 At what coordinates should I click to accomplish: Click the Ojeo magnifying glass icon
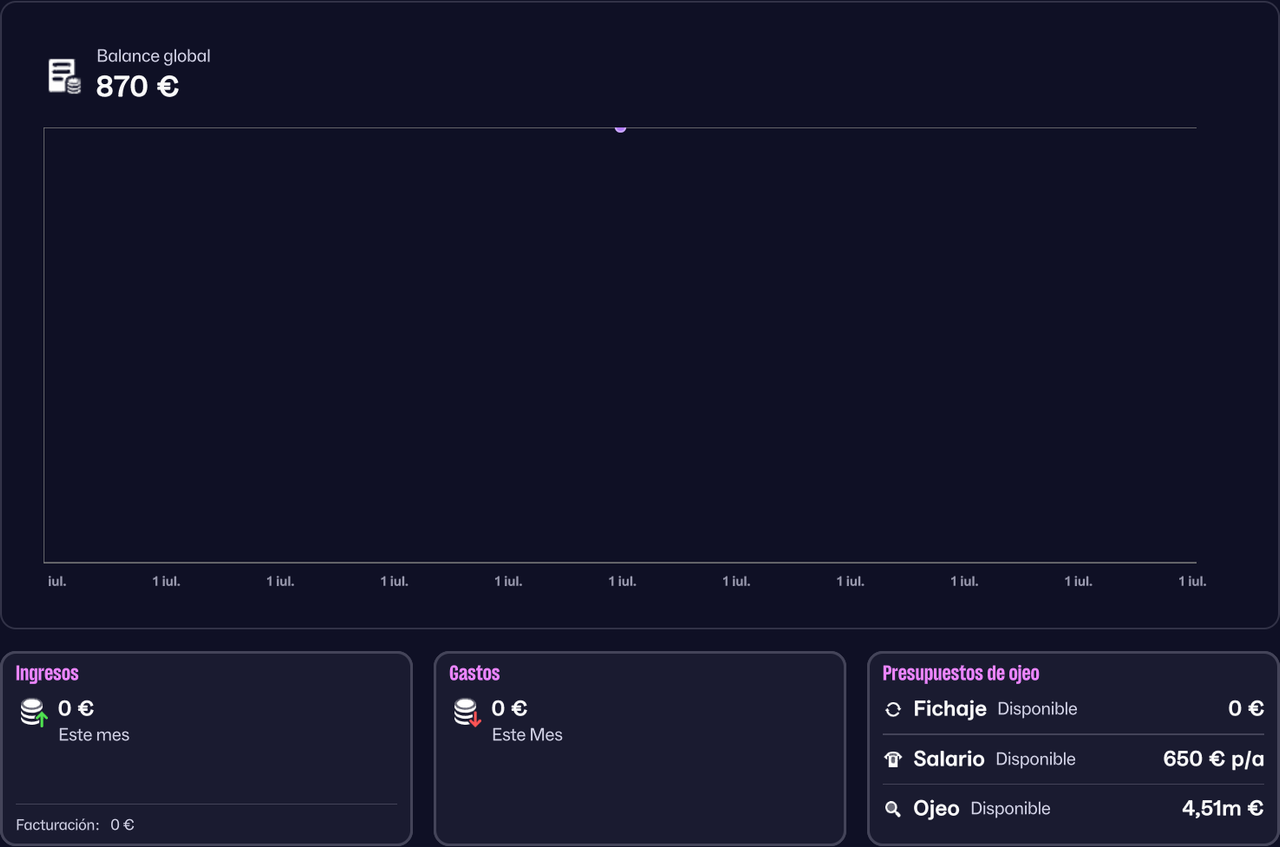893,809
